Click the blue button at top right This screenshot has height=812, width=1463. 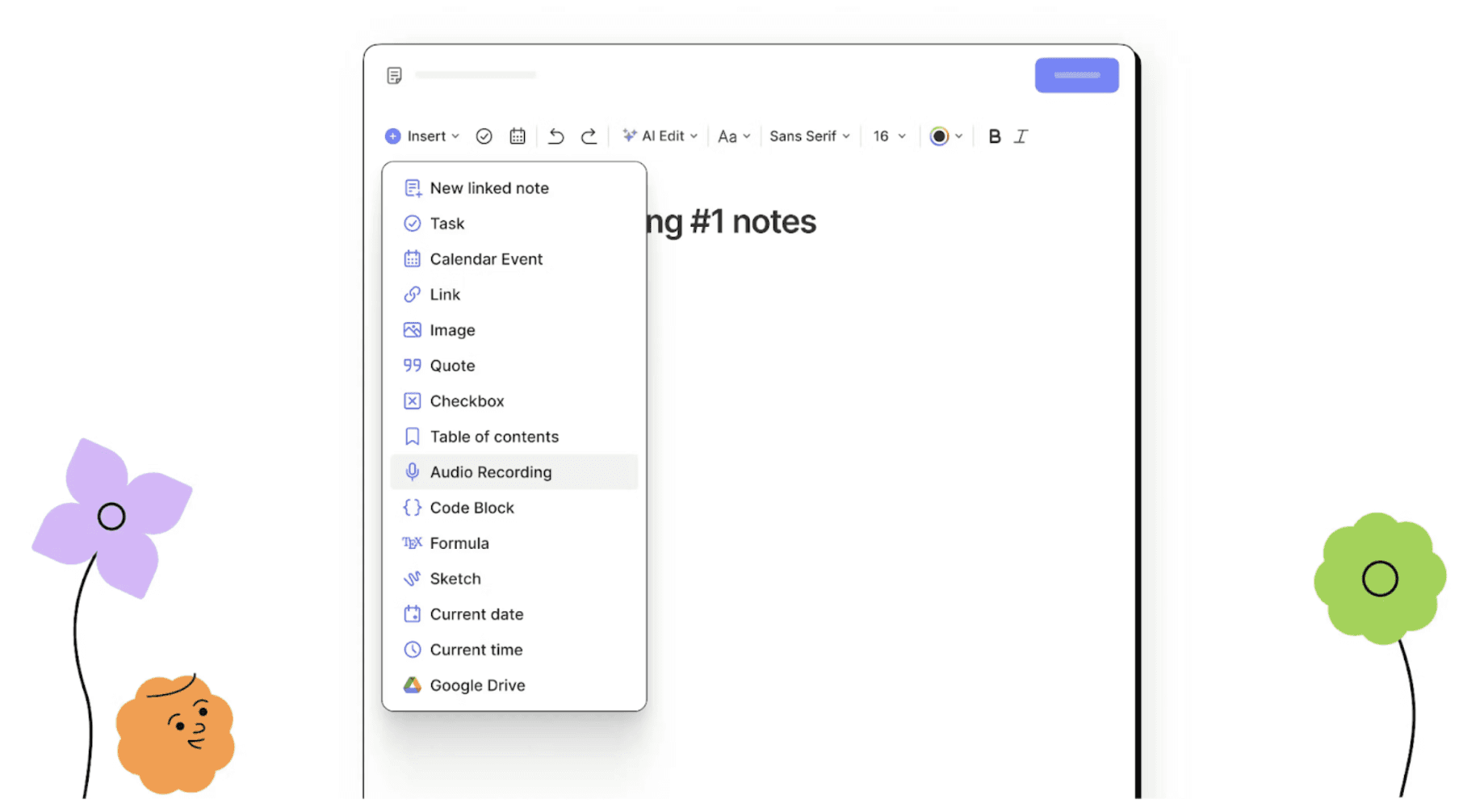click(1076, 74)
